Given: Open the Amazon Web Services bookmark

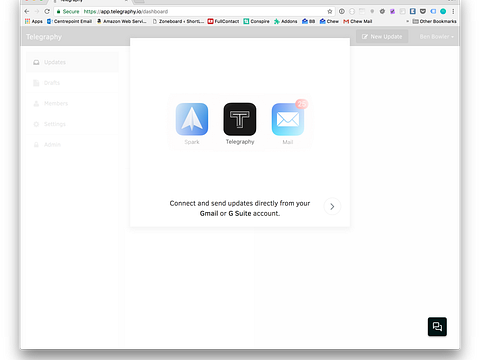Looking at the screenshot, I should pyautogui.click(x=121, y=21).
